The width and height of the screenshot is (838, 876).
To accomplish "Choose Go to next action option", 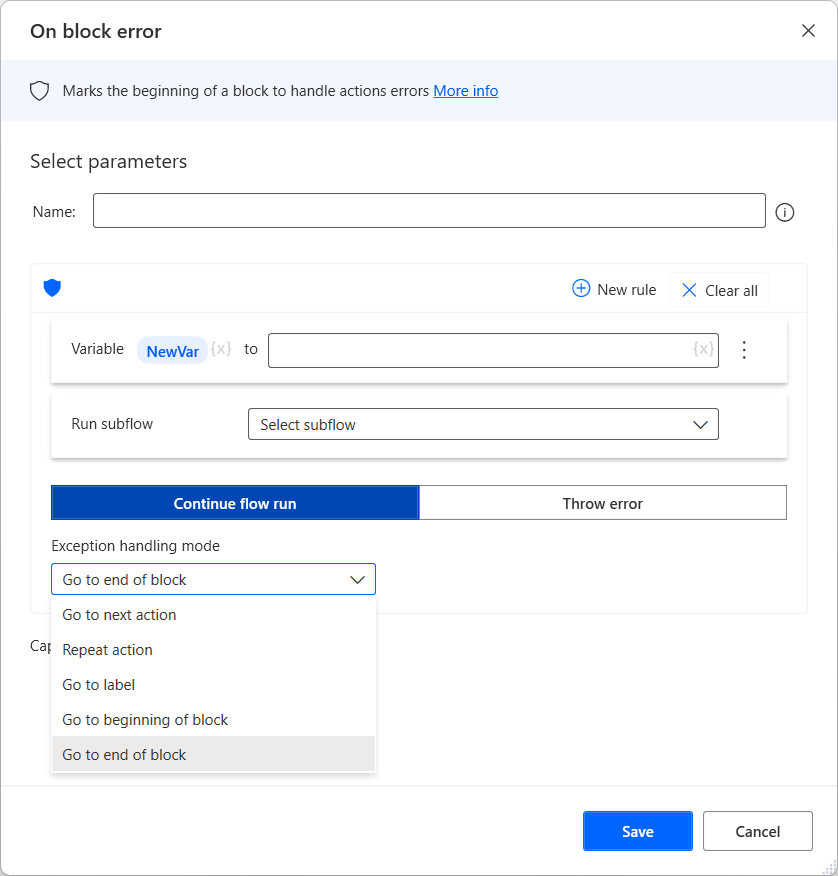I will click(x=119, y=615).
